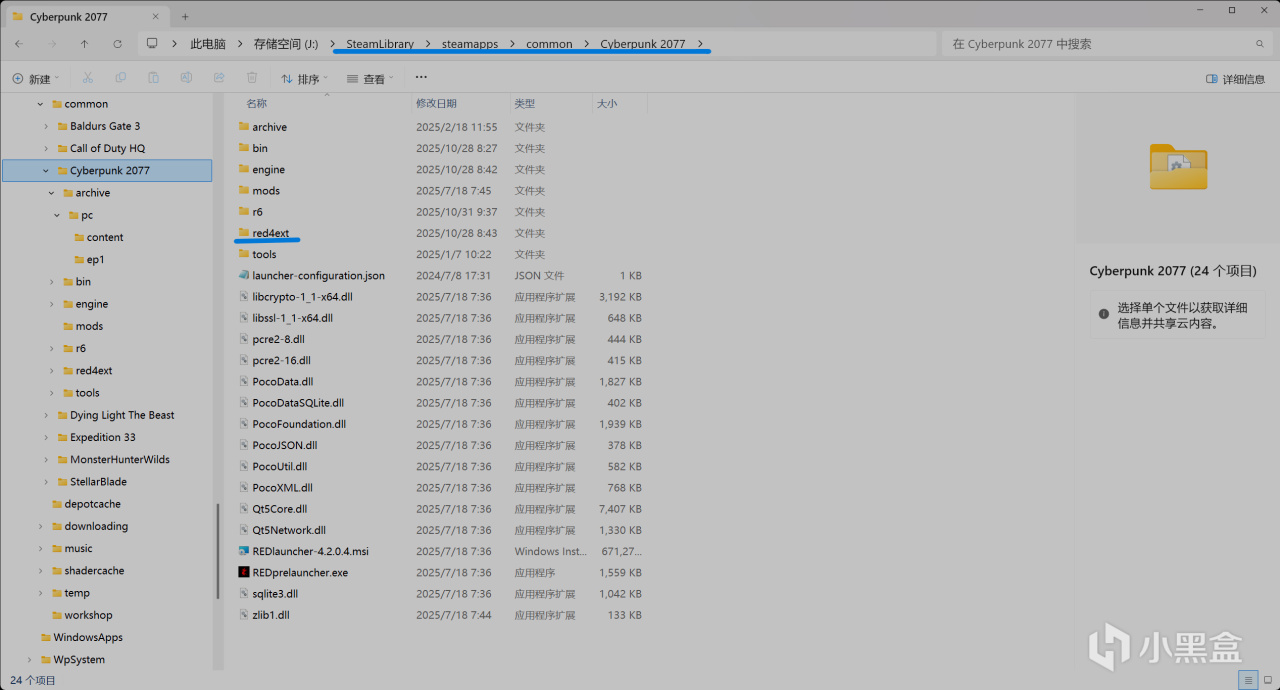Click the Copy icon in toolbar
Image resolution: width=1280 pixels, height=690 pixels.
121,78
